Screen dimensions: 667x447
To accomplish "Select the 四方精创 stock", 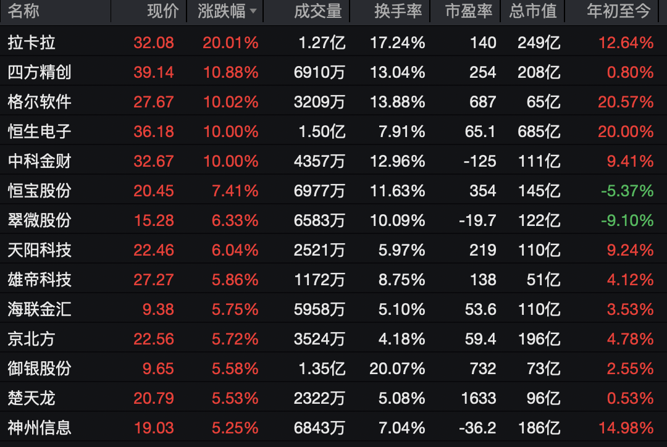I will [40, 72].
